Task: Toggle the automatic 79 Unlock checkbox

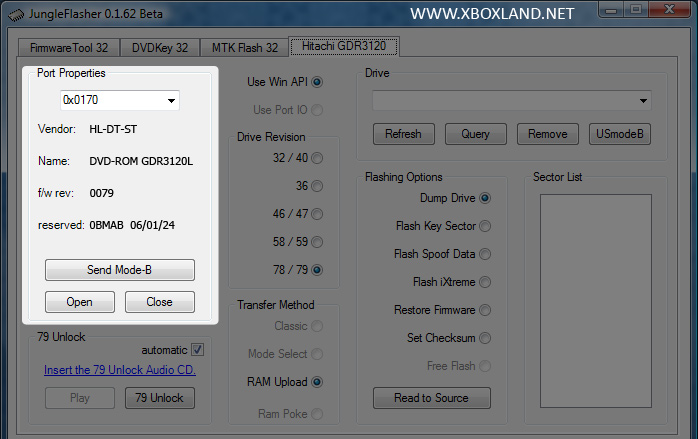Action: pos(198,350)
